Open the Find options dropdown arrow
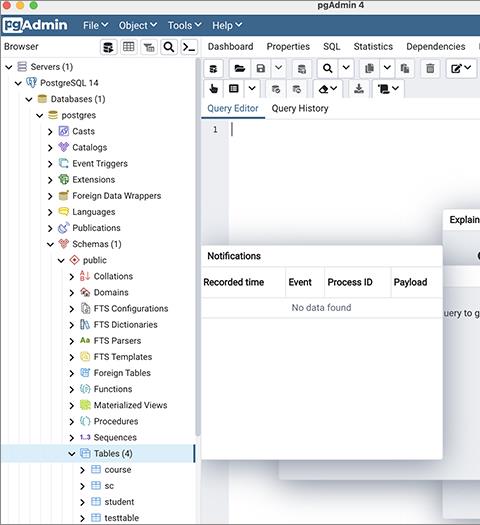The width and height of the screenshot is (480, 525). (x=346, y=68)
